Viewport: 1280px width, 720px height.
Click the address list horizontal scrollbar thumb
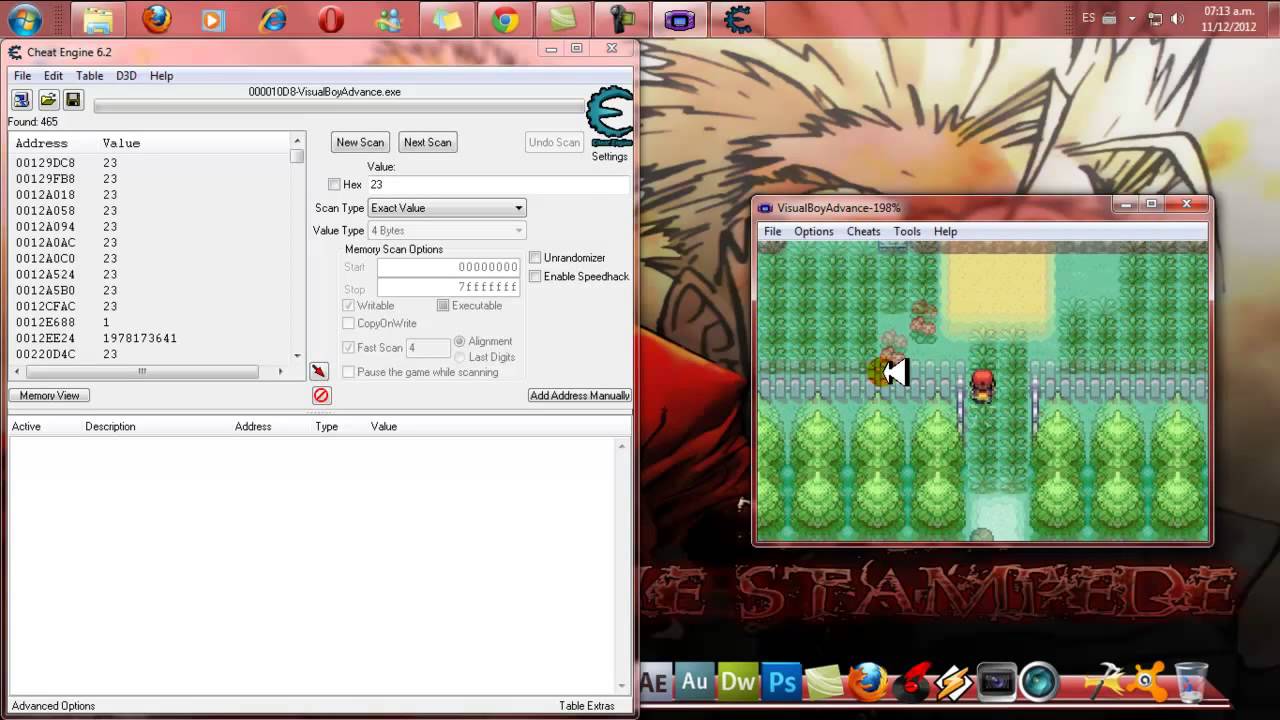[x=141, y=372]
